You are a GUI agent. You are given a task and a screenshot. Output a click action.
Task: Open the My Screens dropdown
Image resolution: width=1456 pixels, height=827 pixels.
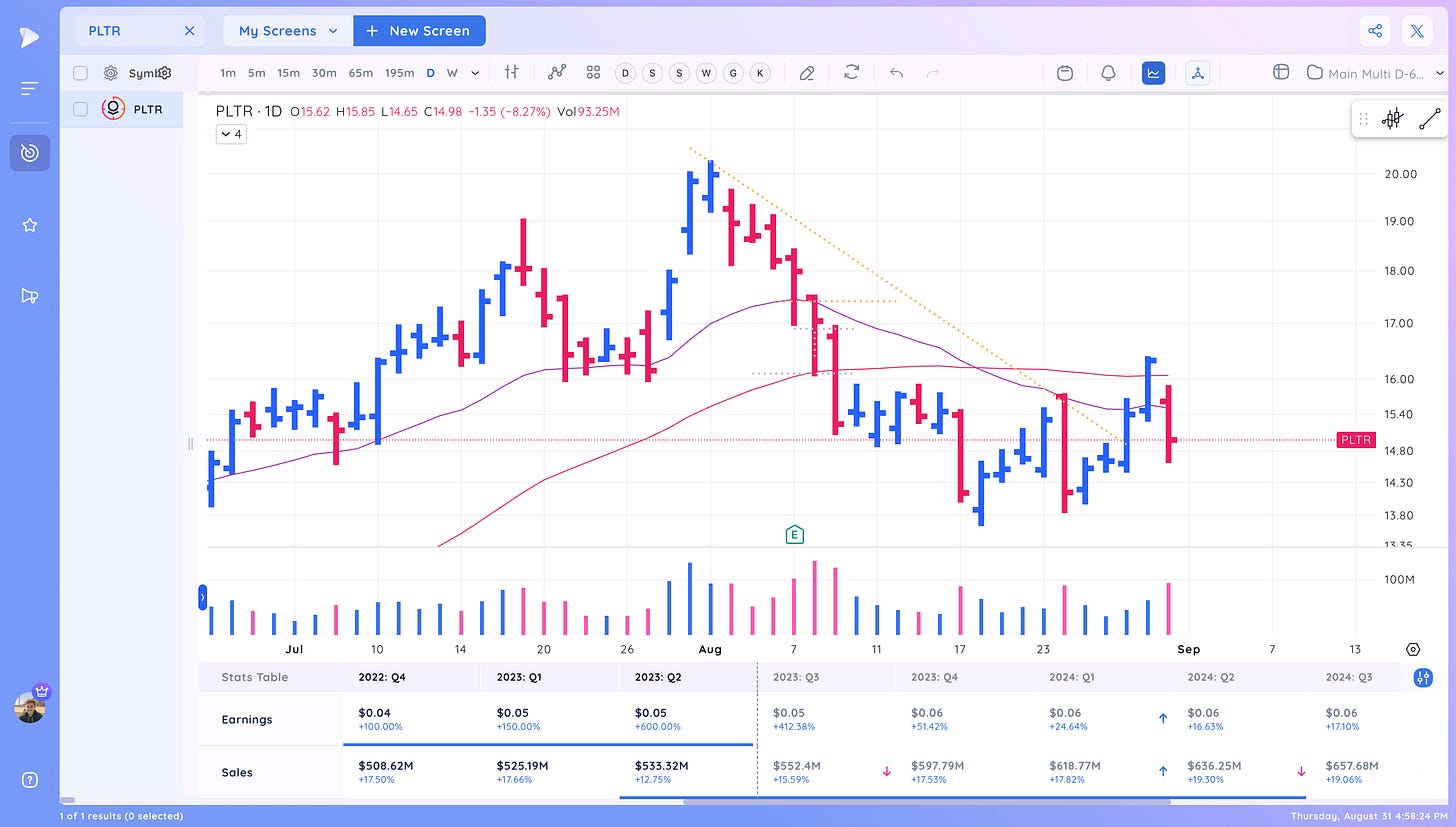point(288,31)
